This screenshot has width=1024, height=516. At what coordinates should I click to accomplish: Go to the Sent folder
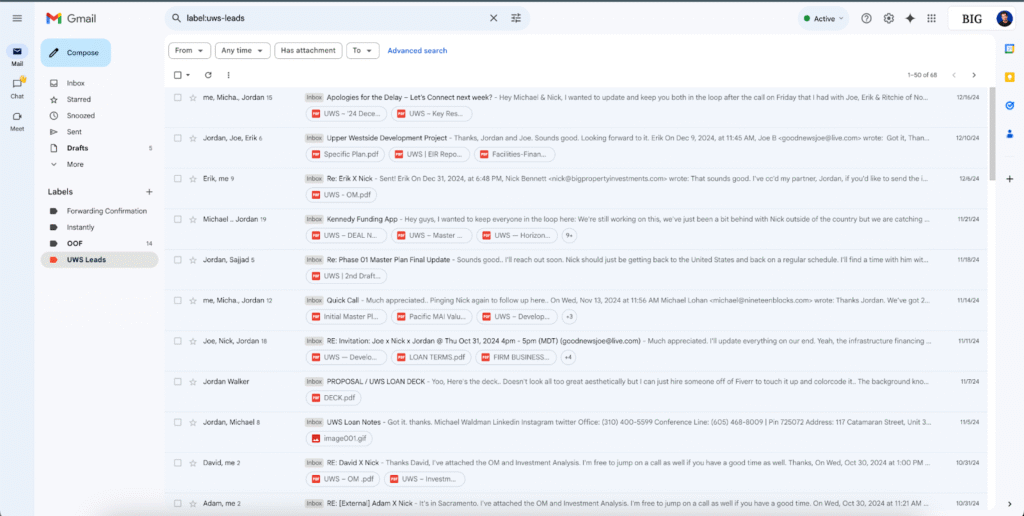[x=74, y=131]
